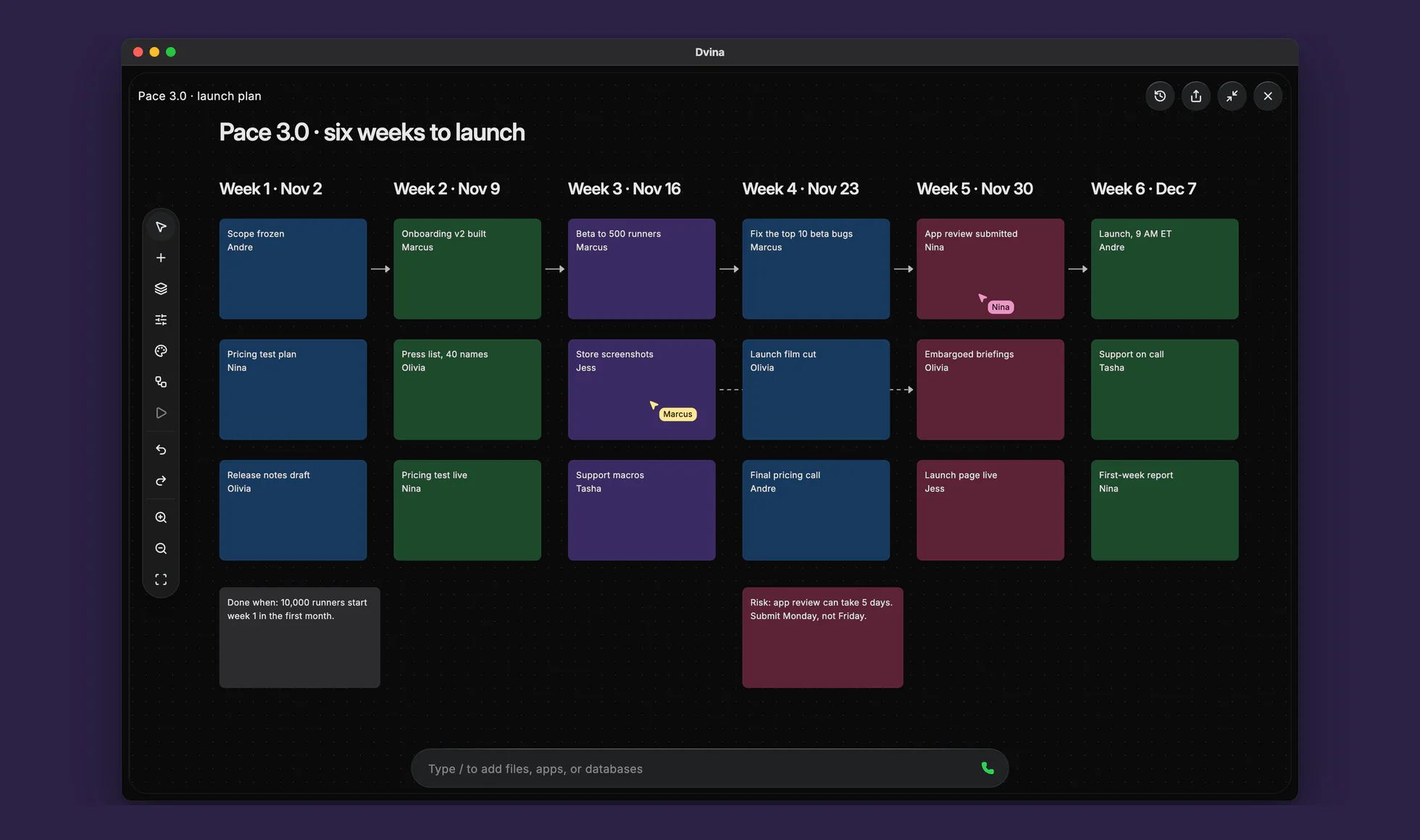Click the Week 5 · Nov 30 heading

[x=975, y=189]
